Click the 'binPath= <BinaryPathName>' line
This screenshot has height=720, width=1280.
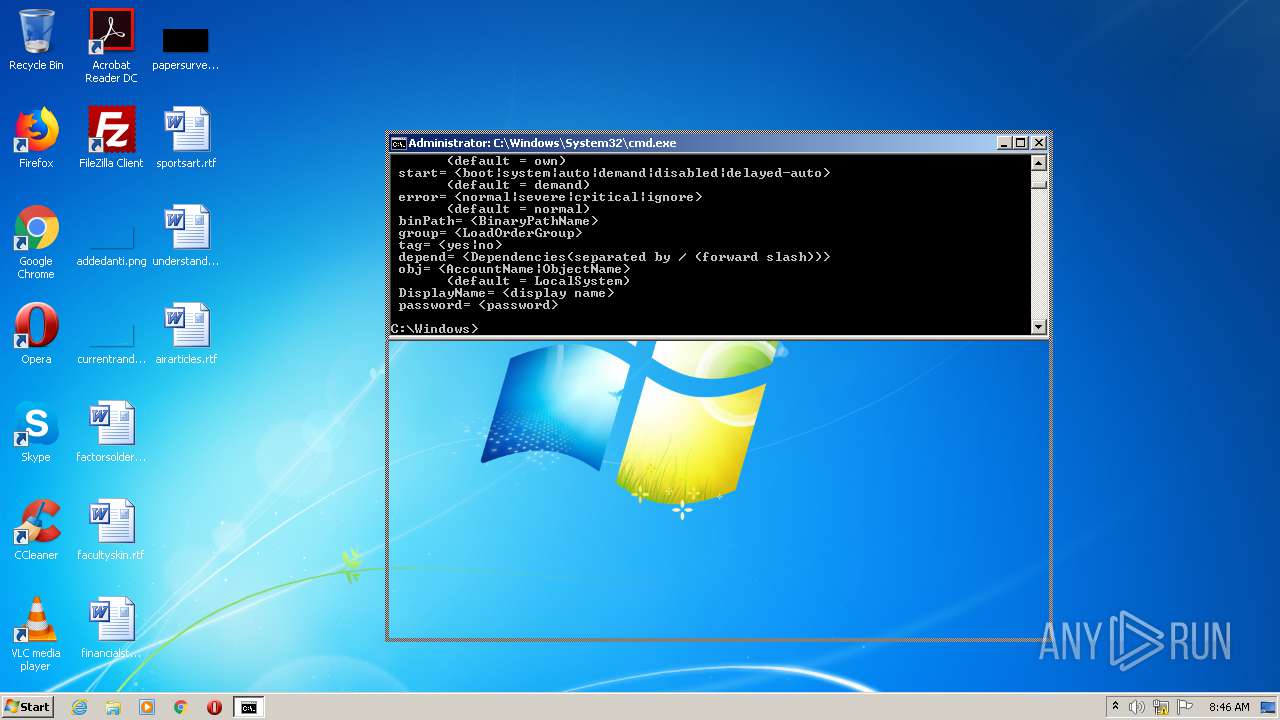coord(498,221)
